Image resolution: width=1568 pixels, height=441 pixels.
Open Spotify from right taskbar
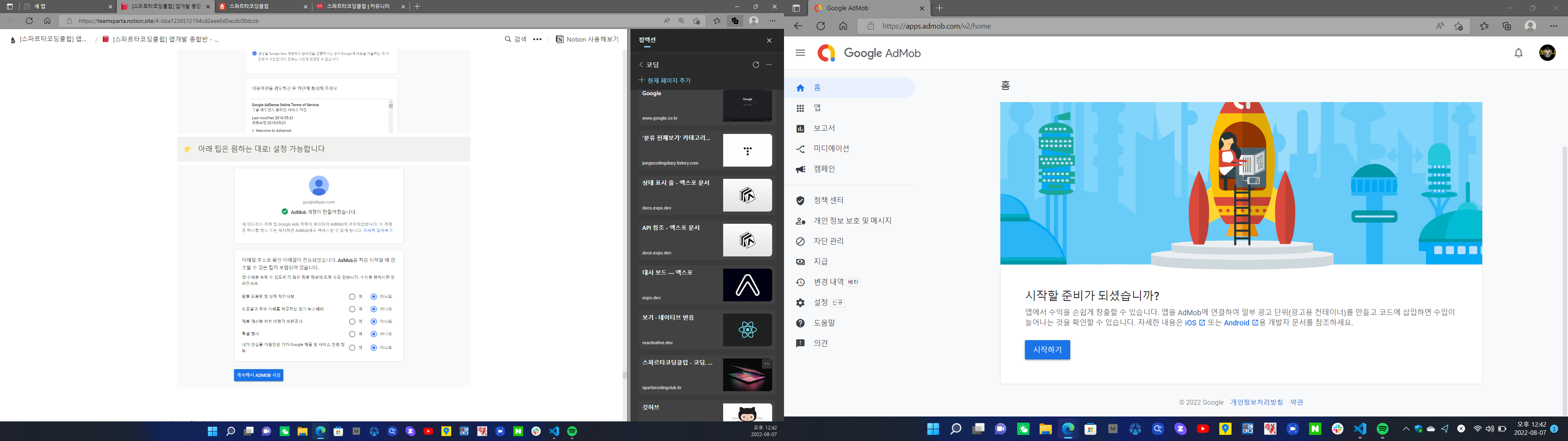[1382, 429]
